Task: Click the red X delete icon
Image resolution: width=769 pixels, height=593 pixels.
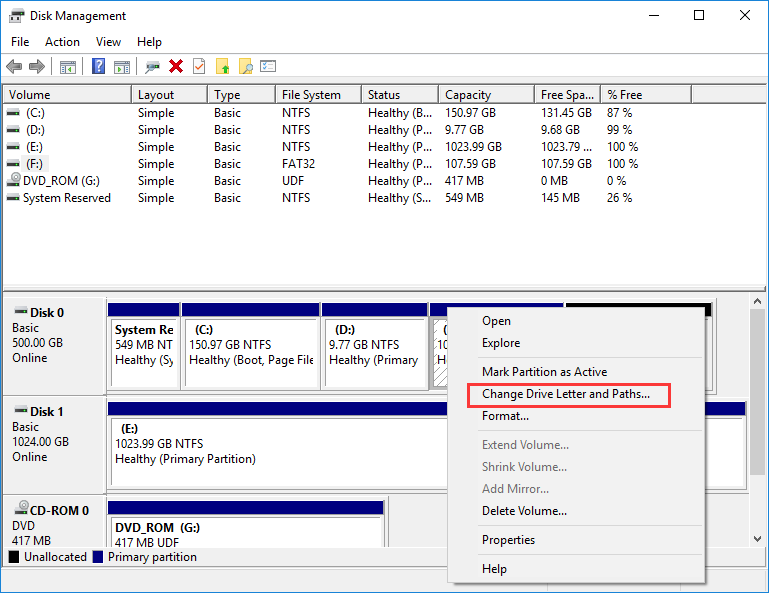Action: click(x=176, y=66)
